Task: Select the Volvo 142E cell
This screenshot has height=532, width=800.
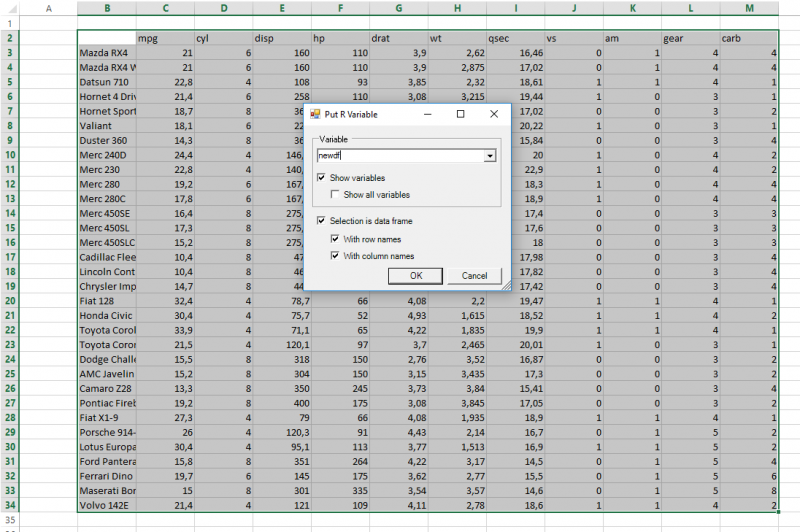Action: (x=107, y=505)
